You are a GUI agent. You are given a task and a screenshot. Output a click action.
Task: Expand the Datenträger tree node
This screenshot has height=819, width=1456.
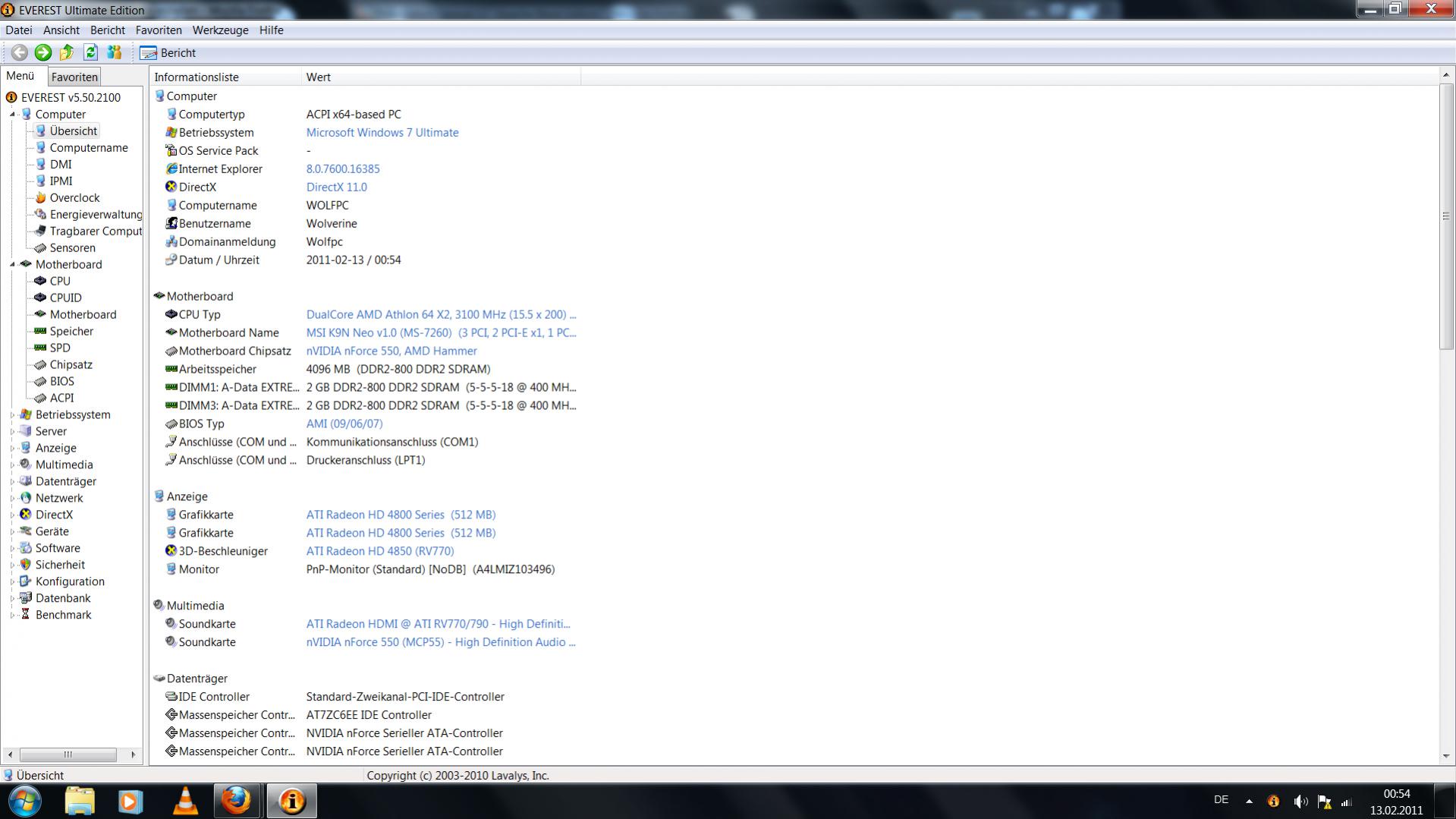12,481
